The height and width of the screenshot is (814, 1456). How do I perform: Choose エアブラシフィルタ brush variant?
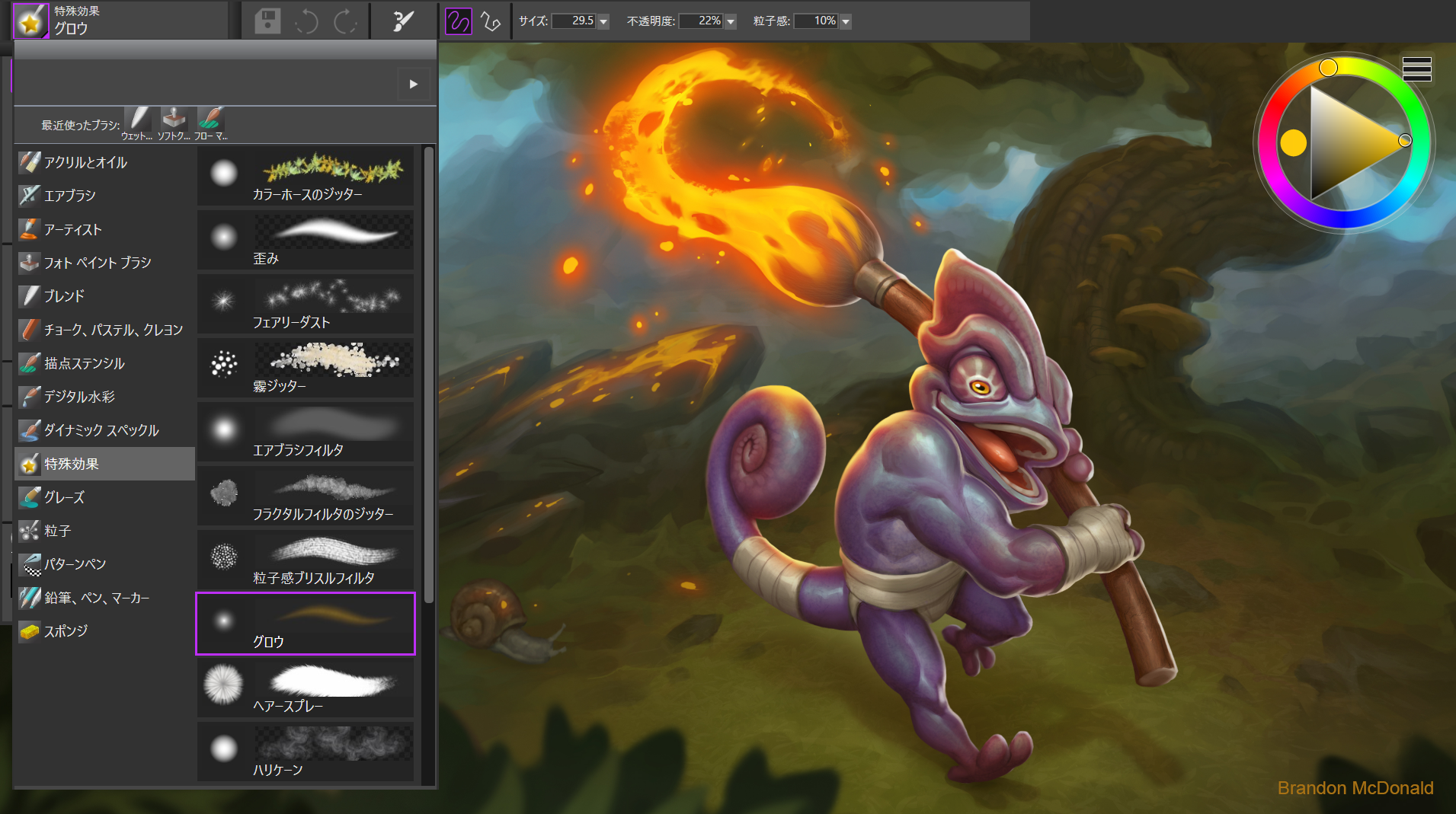(x=306, y=432)
